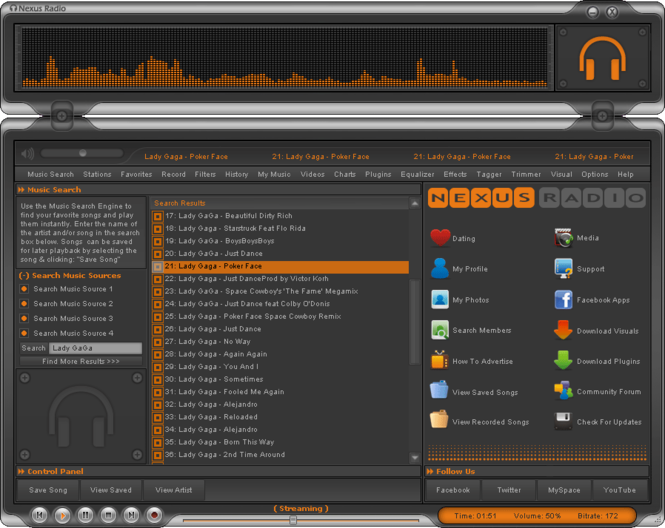Open the Favorites menu
Screen dimensions: 665x528
[x=136, y=174]
